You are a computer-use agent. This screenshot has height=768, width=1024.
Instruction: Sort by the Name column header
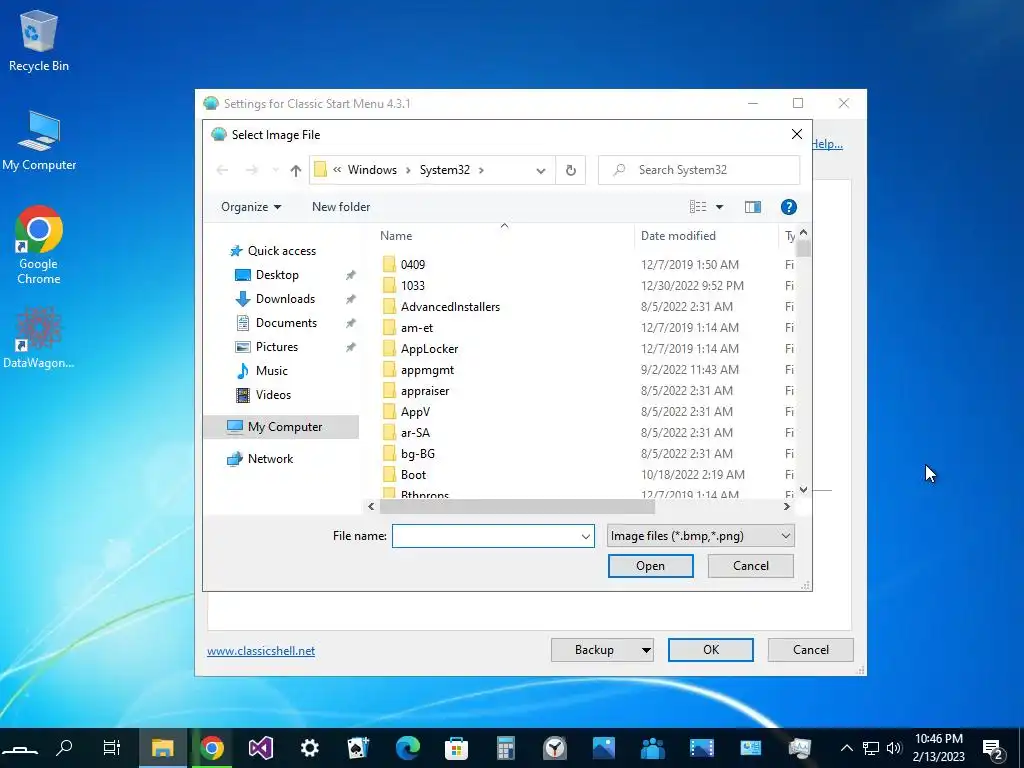(x=396, y=236)
